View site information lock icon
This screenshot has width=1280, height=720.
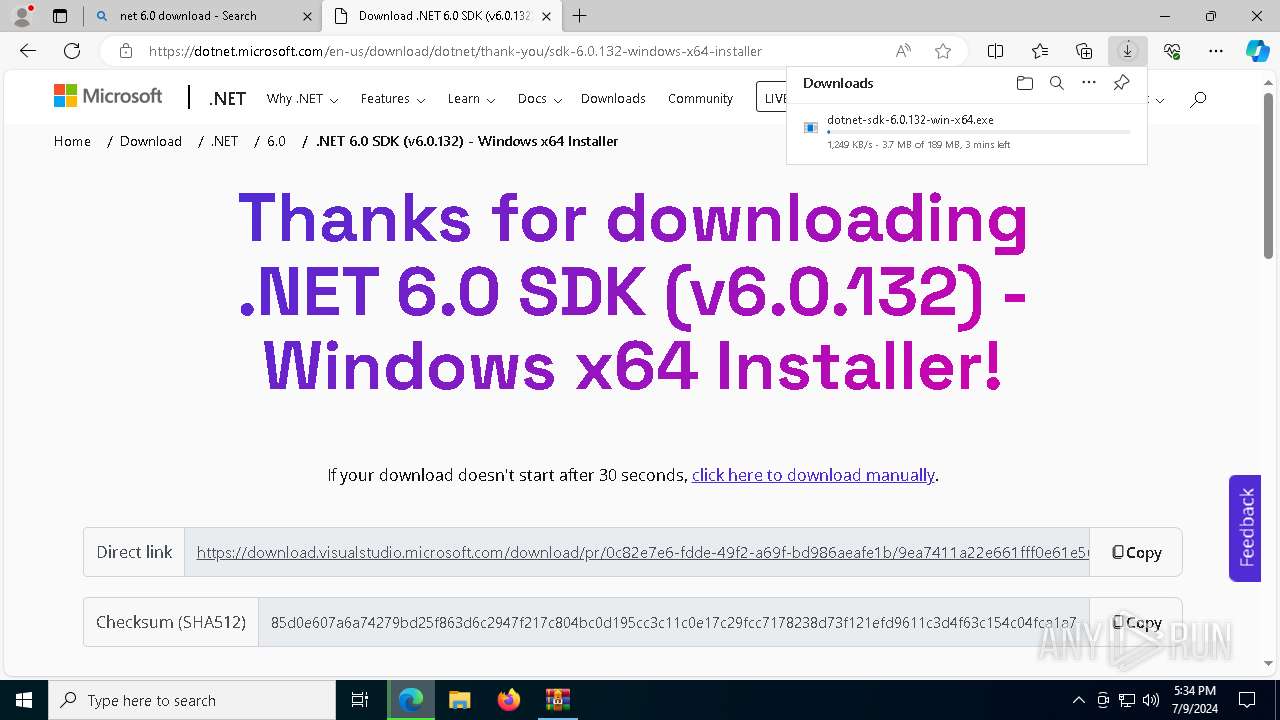(126, 51)
